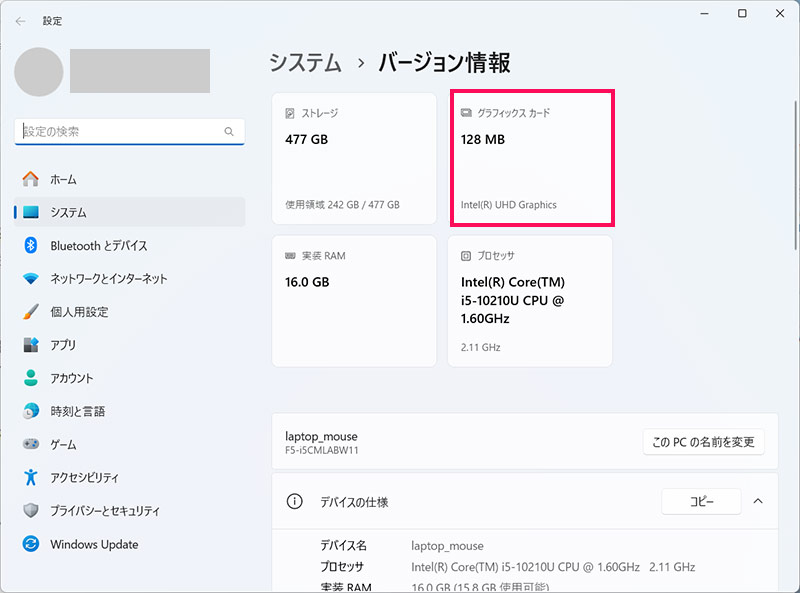Click the システム monitor icon in the sidebar
This screenshot has height=593, width=800.
pos(31,212)
